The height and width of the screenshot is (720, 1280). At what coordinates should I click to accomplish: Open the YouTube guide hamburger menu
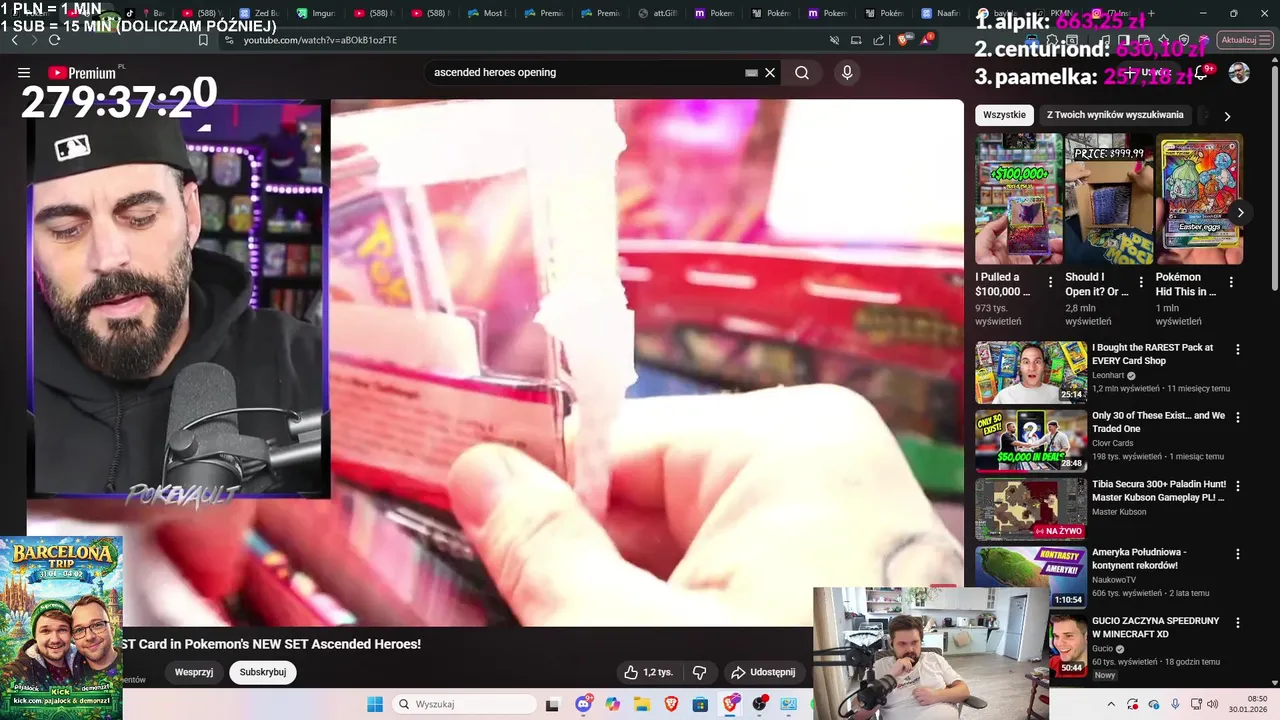point(24,73)
